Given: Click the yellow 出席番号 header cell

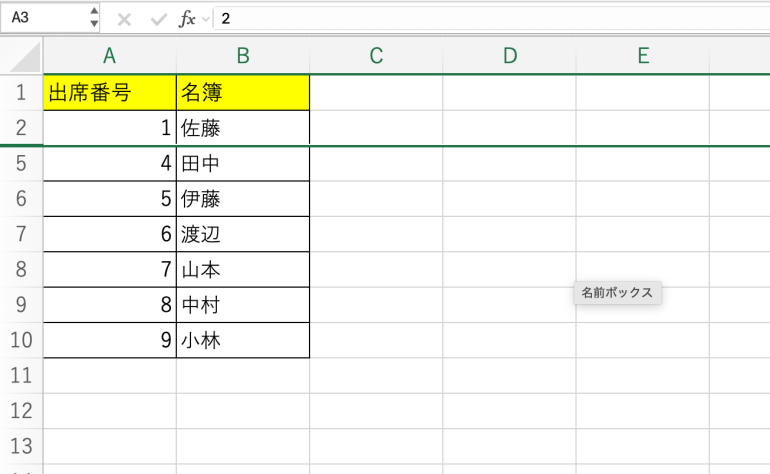Looking at the screenshot, I should pyautogui.click(x=110, y=93).
